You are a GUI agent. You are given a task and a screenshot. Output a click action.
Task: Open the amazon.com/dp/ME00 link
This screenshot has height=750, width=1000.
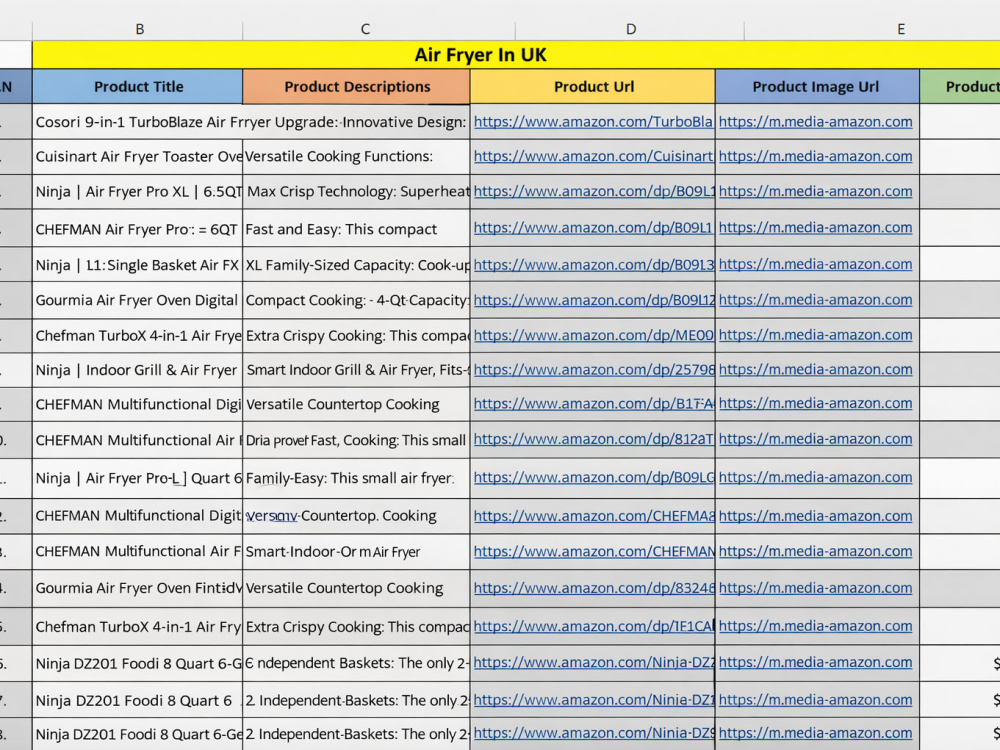593,335
